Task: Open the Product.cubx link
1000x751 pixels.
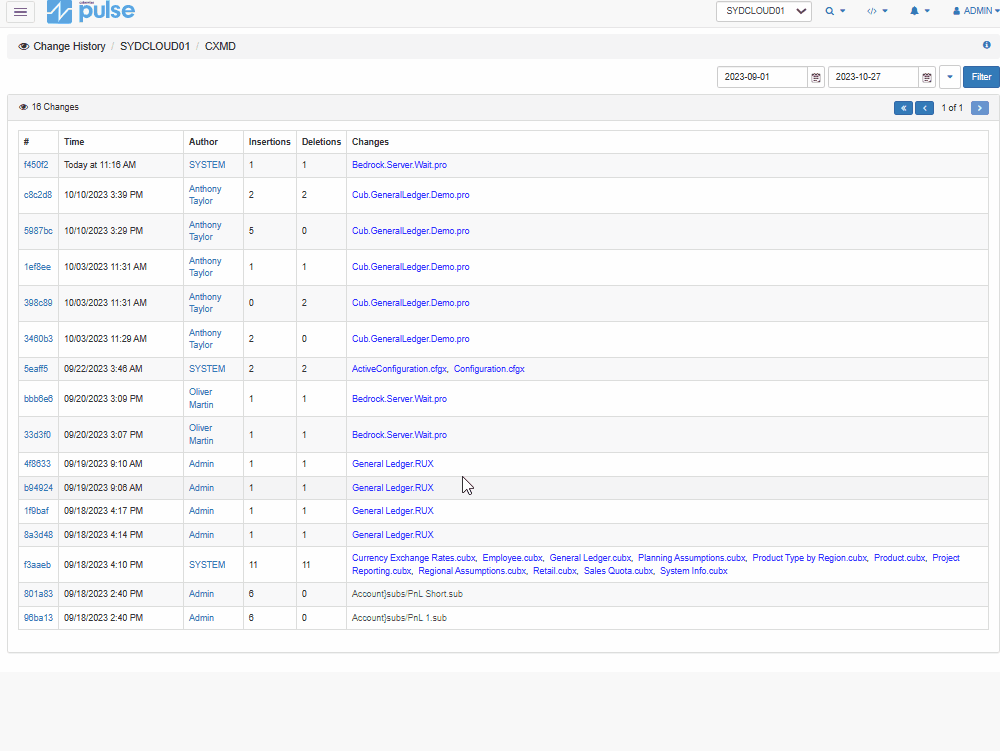Action: (900, 558)
